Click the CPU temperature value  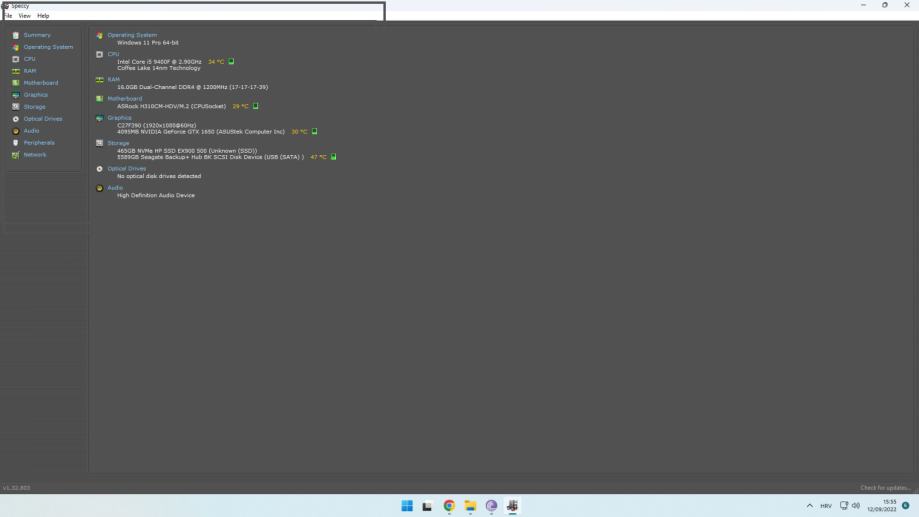216,62
